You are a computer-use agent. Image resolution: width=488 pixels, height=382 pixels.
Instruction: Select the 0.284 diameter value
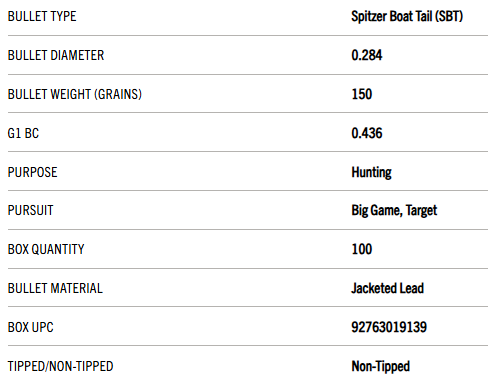point(367,55)
